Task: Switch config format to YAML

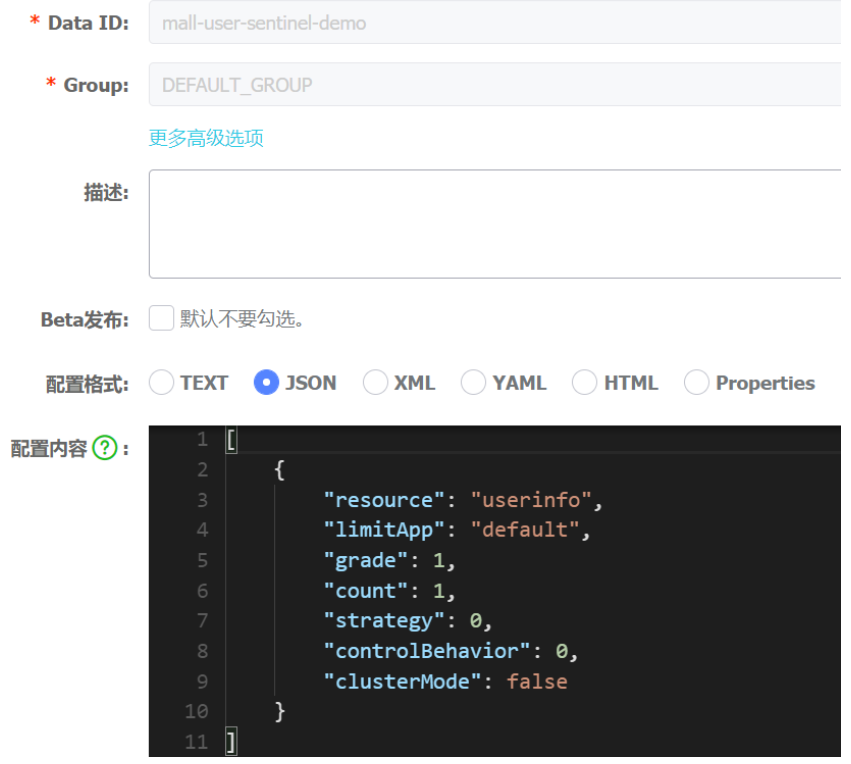Action: (x=474, y=382)
